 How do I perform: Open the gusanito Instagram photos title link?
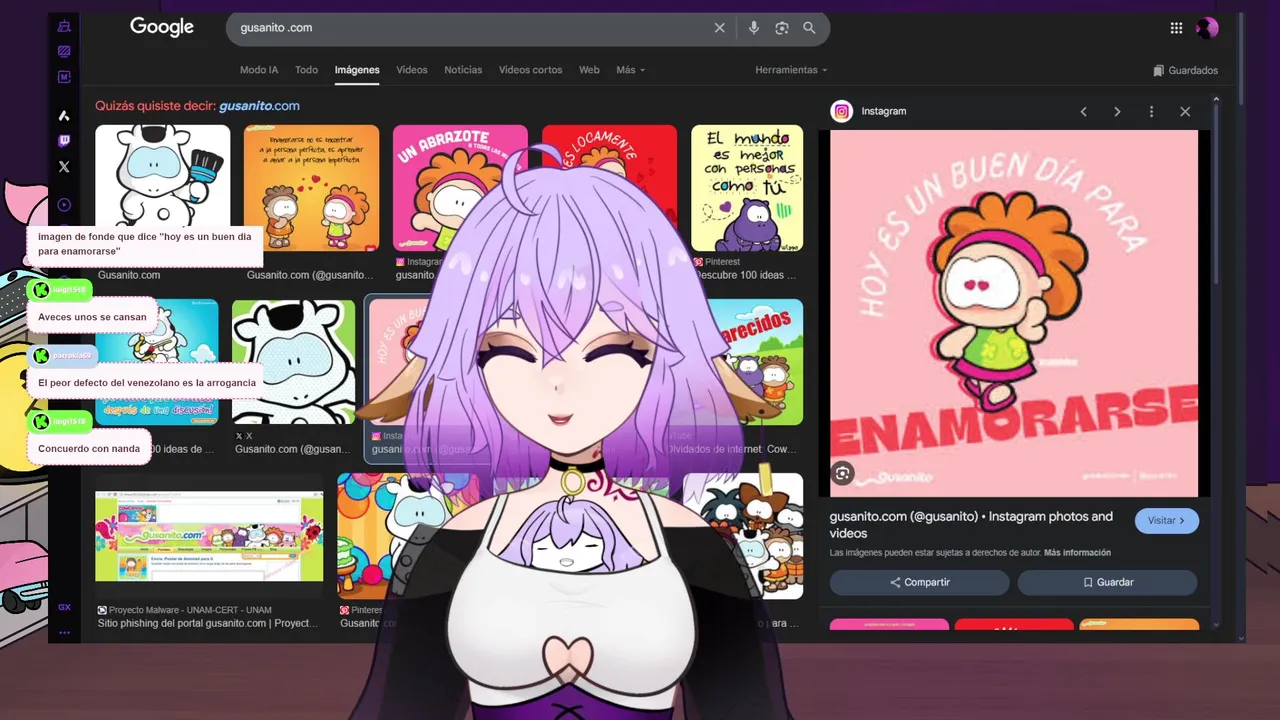pos(970,525)
